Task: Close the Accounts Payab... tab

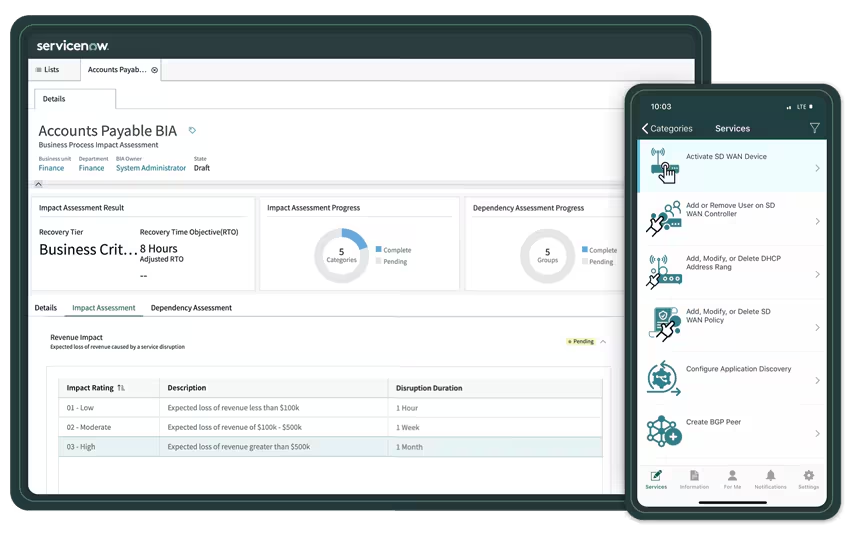Action: pyautogui.click(x=155, y=70)
